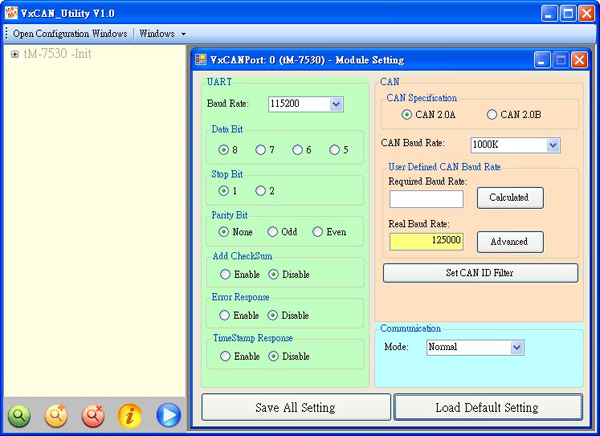600x436 pixels.
Task: Maximize the main VxCAN_Utility window
Action: pyautogui.click(x=568, y=13)
